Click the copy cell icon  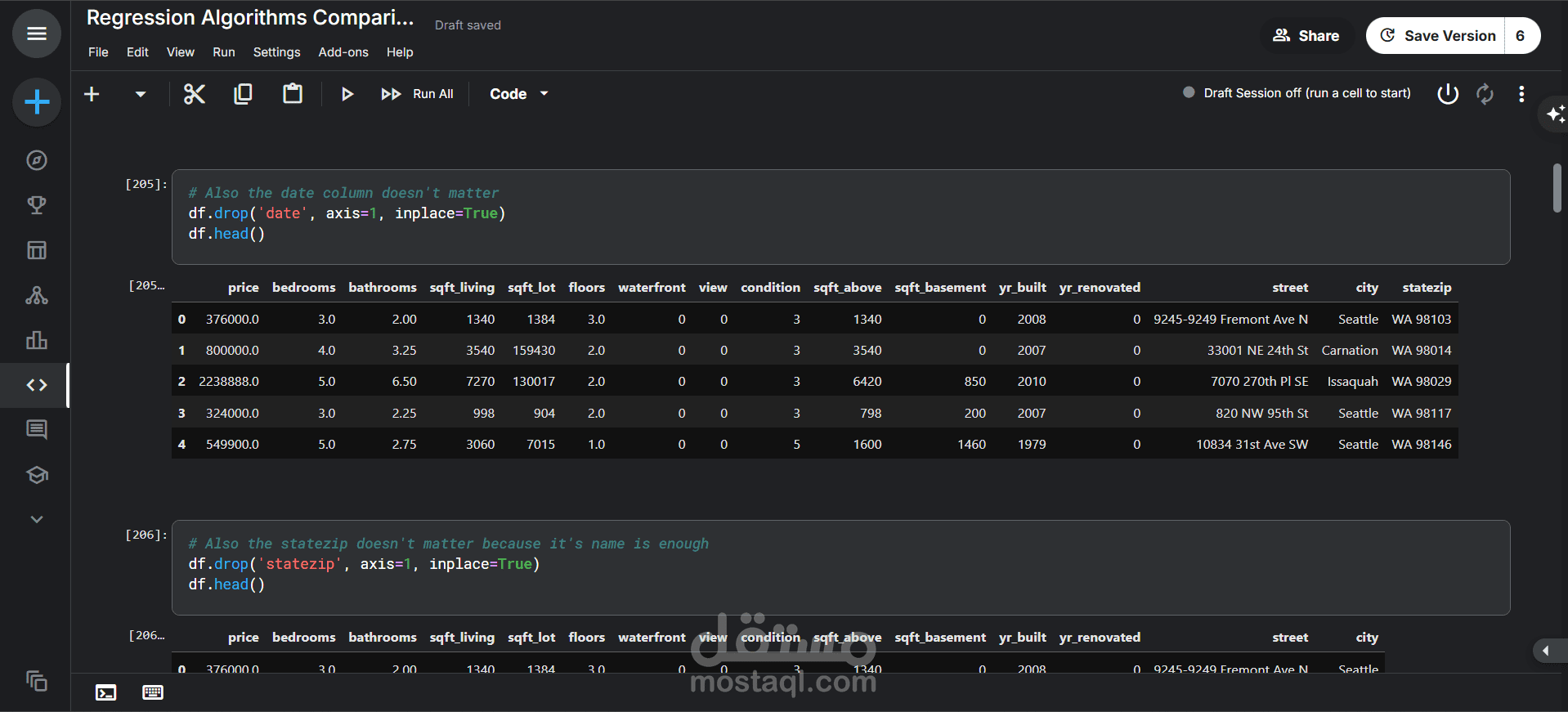point(243,94)
